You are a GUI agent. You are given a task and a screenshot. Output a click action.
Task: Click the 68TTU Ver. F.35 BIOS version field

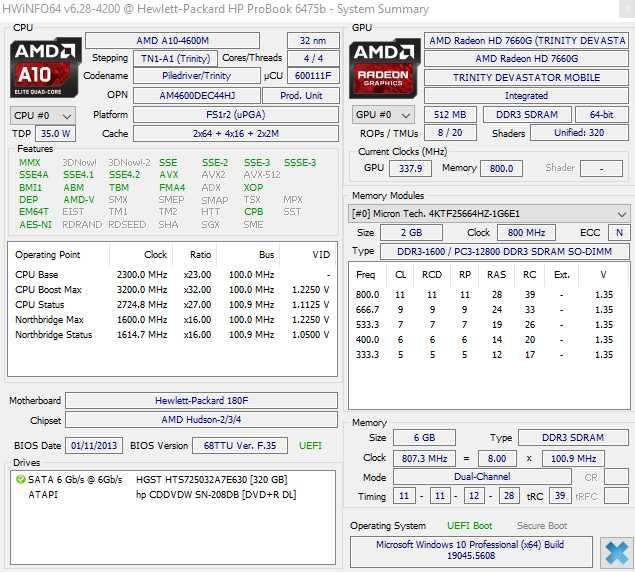pyautogui.click(x=240, y=446)
